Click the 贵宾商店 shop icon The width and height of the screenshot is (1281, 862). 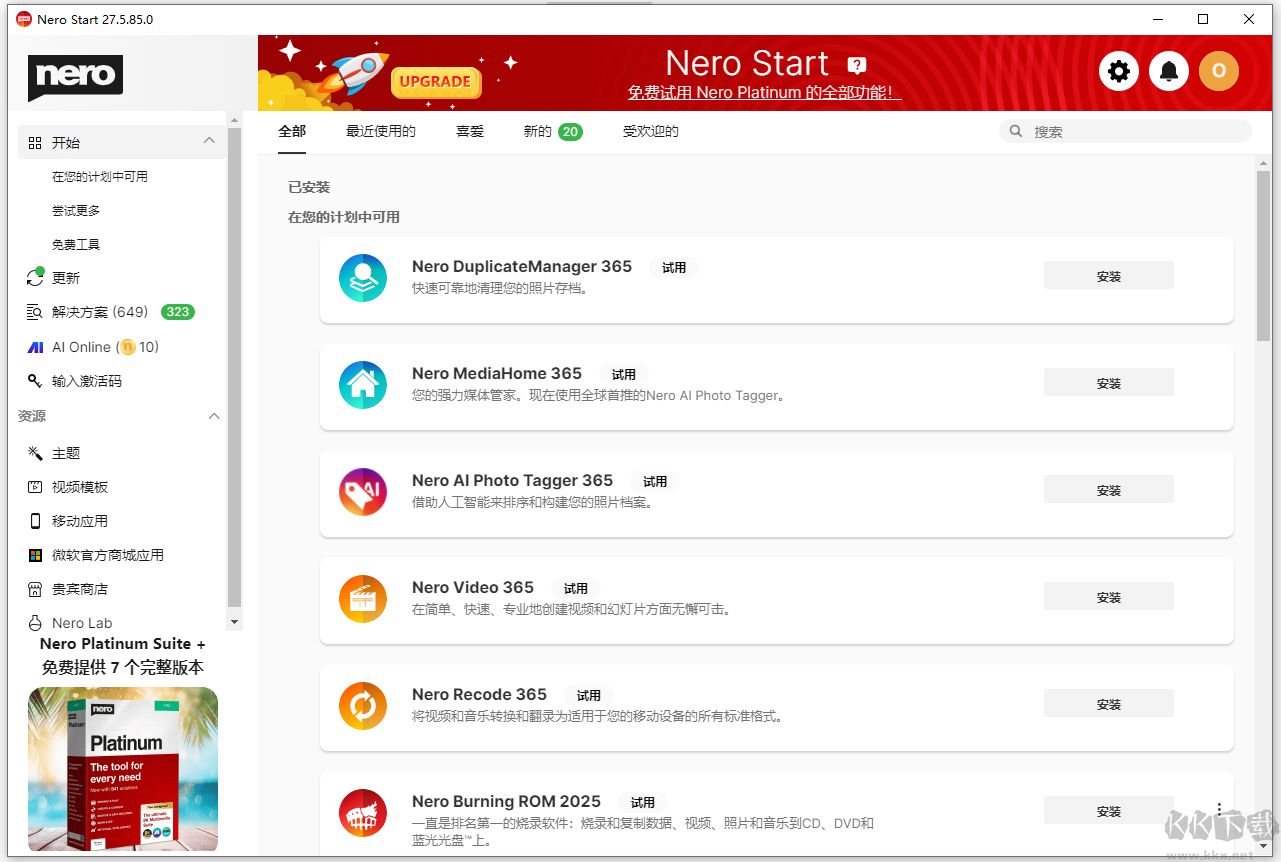pos(35,589)
